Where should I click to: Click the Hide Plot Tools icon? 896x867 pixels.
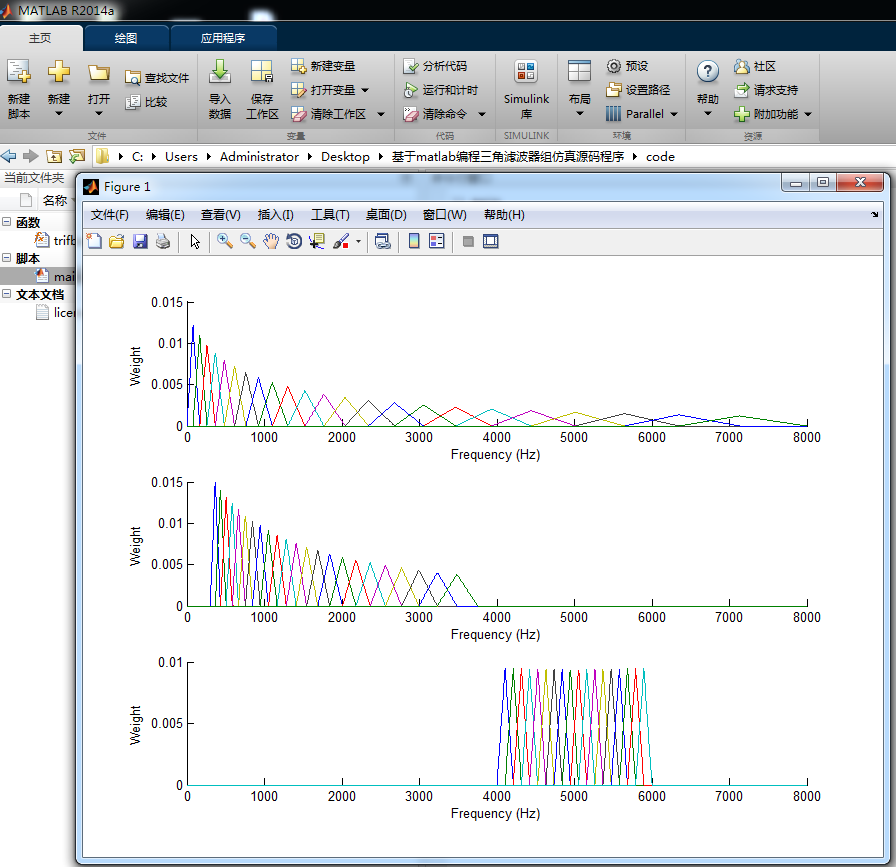[468, 241]
